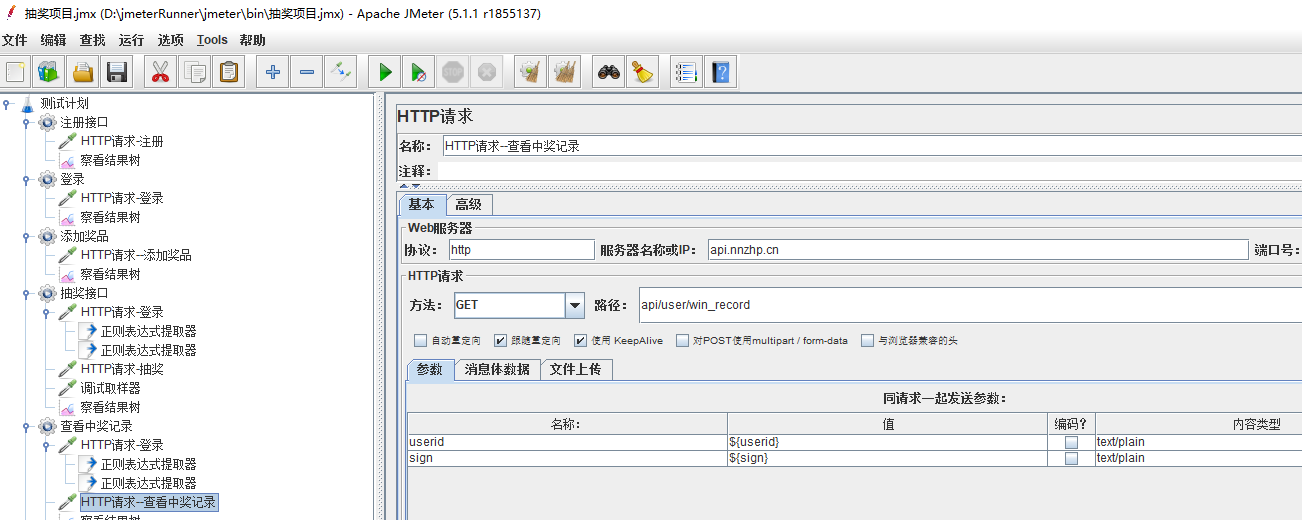Open the 运行 menu
This screenshot has height=520, width=1302.
point(132,40)
